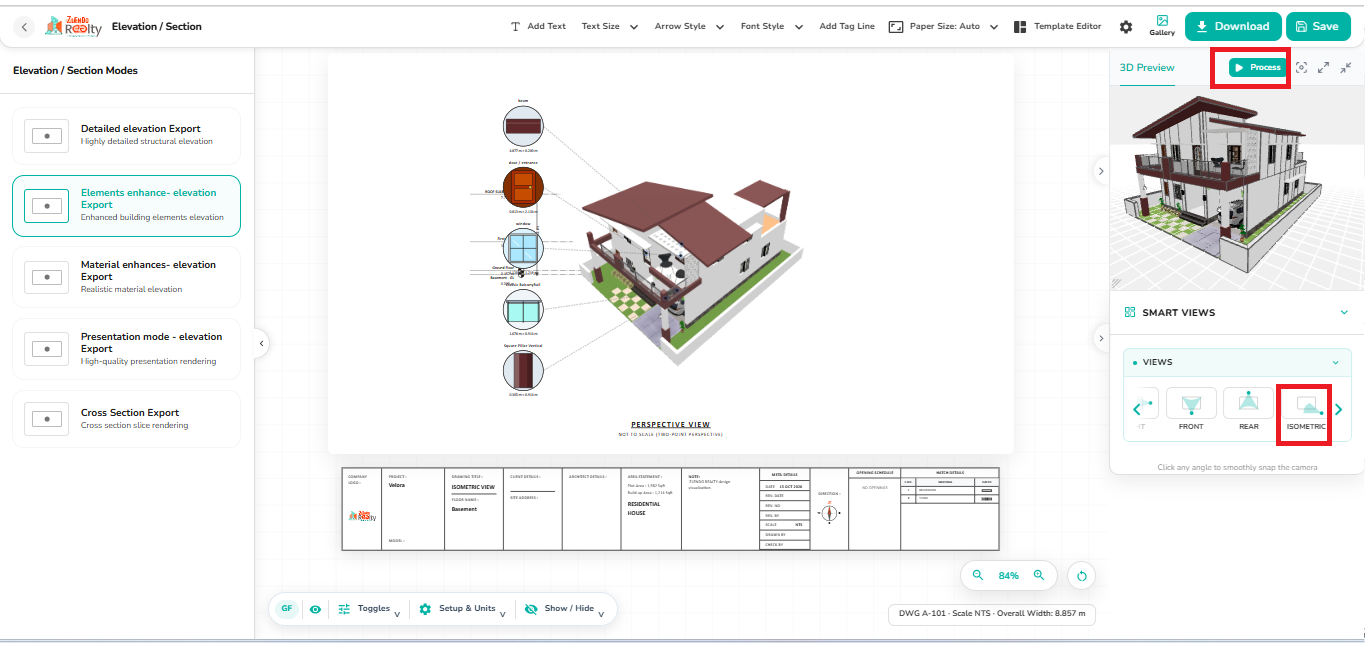Click the window callout circle
Screen dimensions: 1365x645
click(x=523, y=248)
